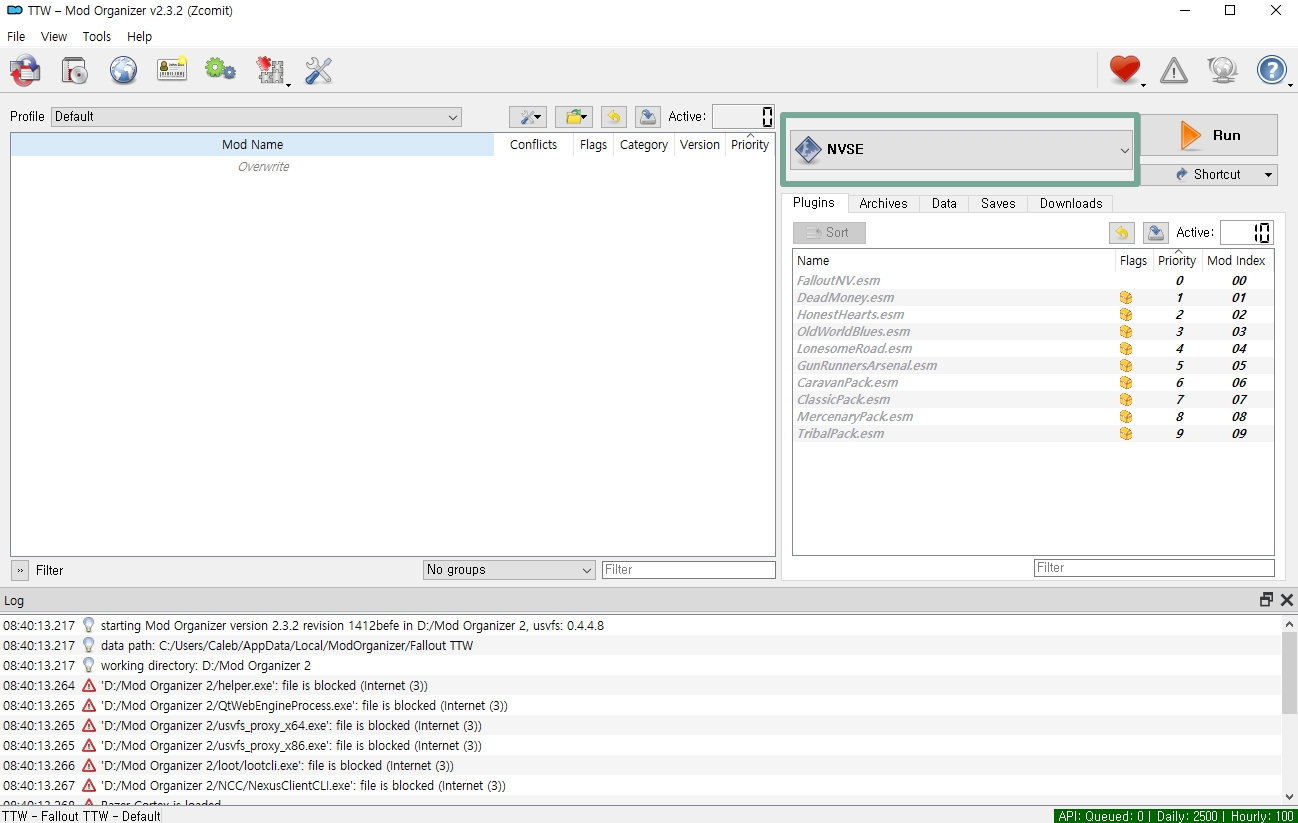Open Settings with wrench and screwdriver icon
Image resolution: width=1298 pixels, height=823 pixels.
point(318,70)
